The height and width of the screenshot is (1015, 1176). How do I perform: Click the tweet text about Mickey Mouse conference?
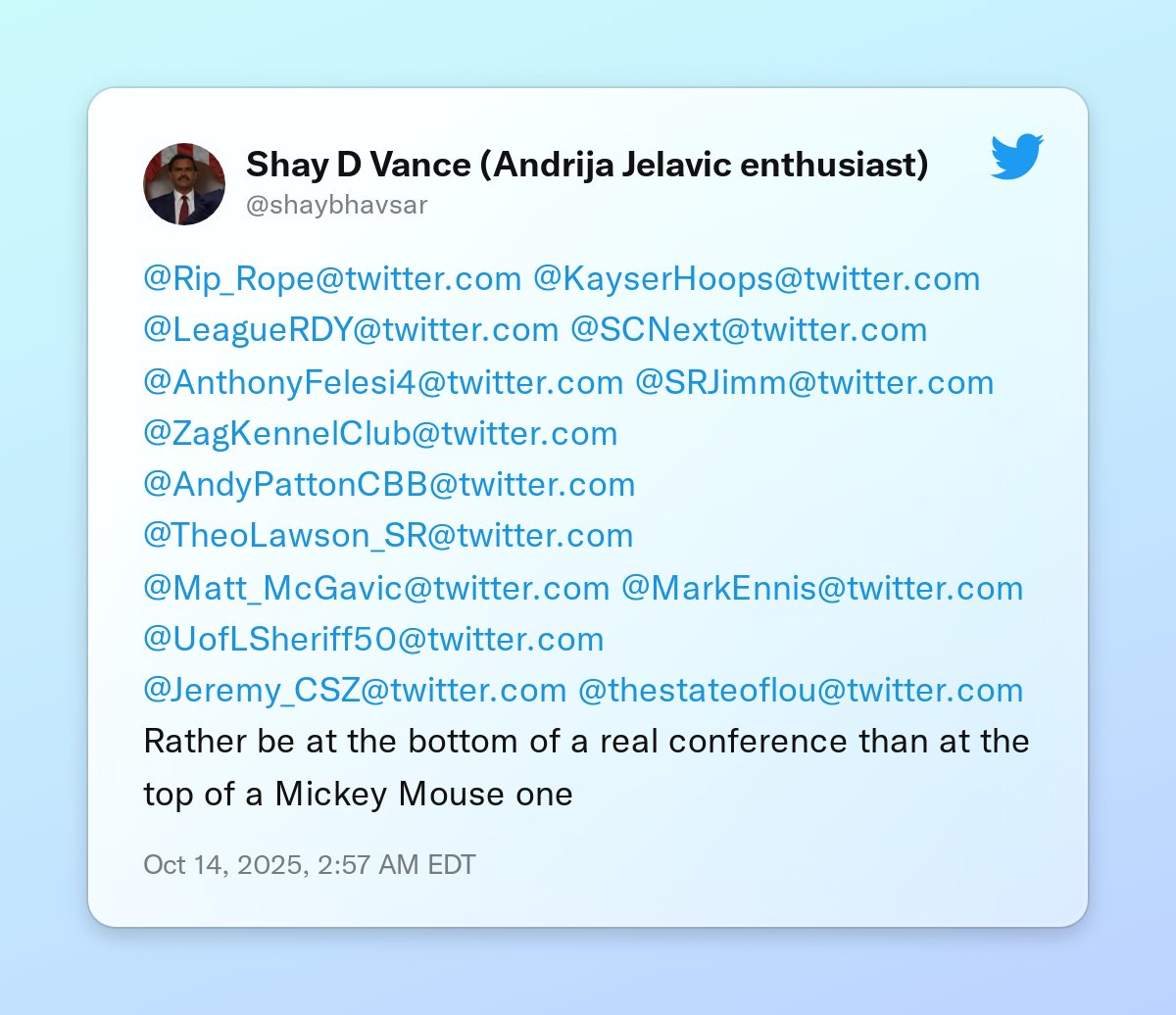586,767
